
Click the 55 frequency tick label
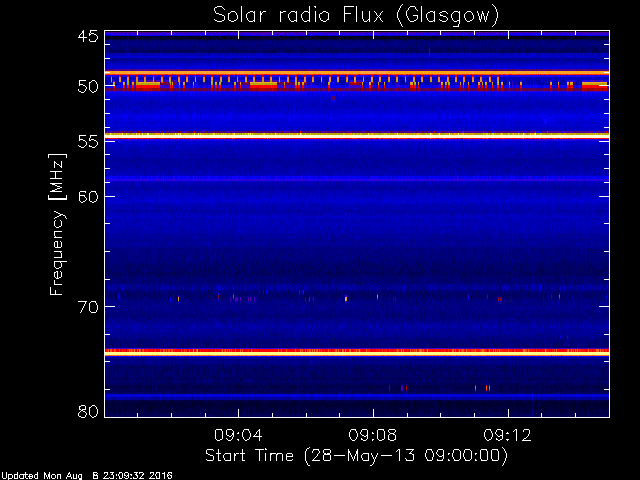88,142
